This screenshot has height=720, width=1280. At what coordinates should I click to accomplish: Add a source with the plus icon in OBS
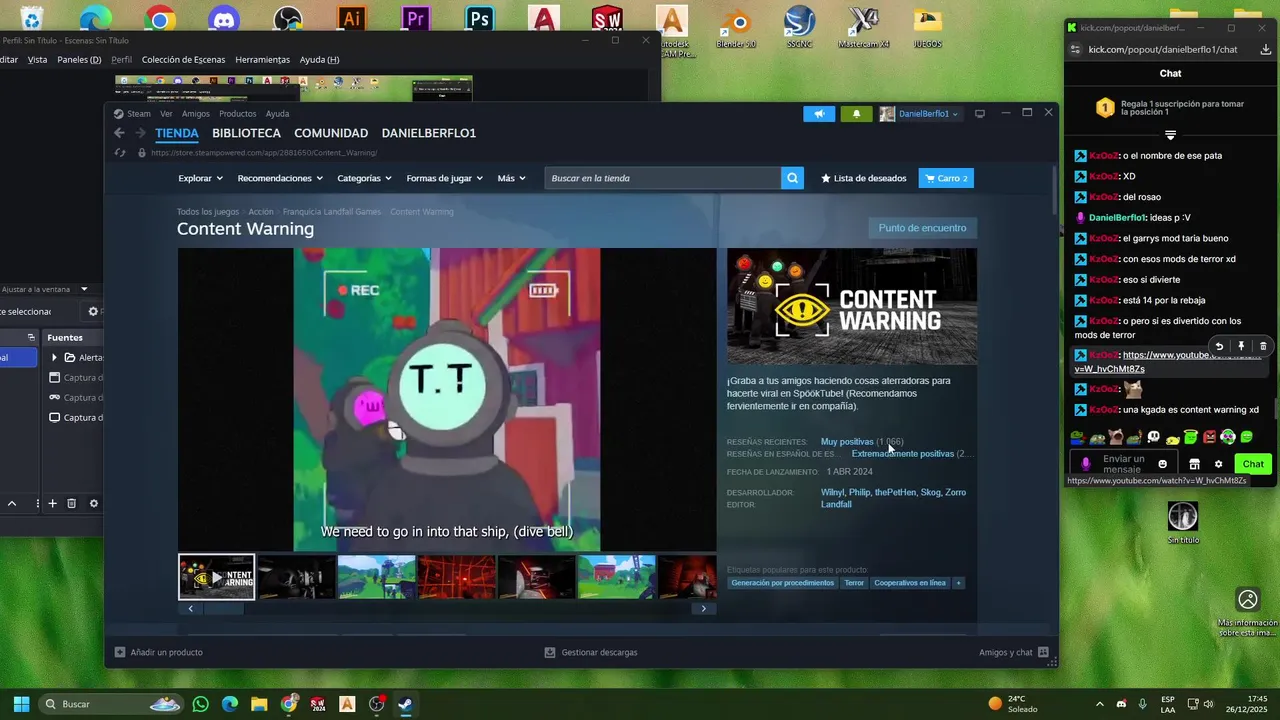(53, 503)
